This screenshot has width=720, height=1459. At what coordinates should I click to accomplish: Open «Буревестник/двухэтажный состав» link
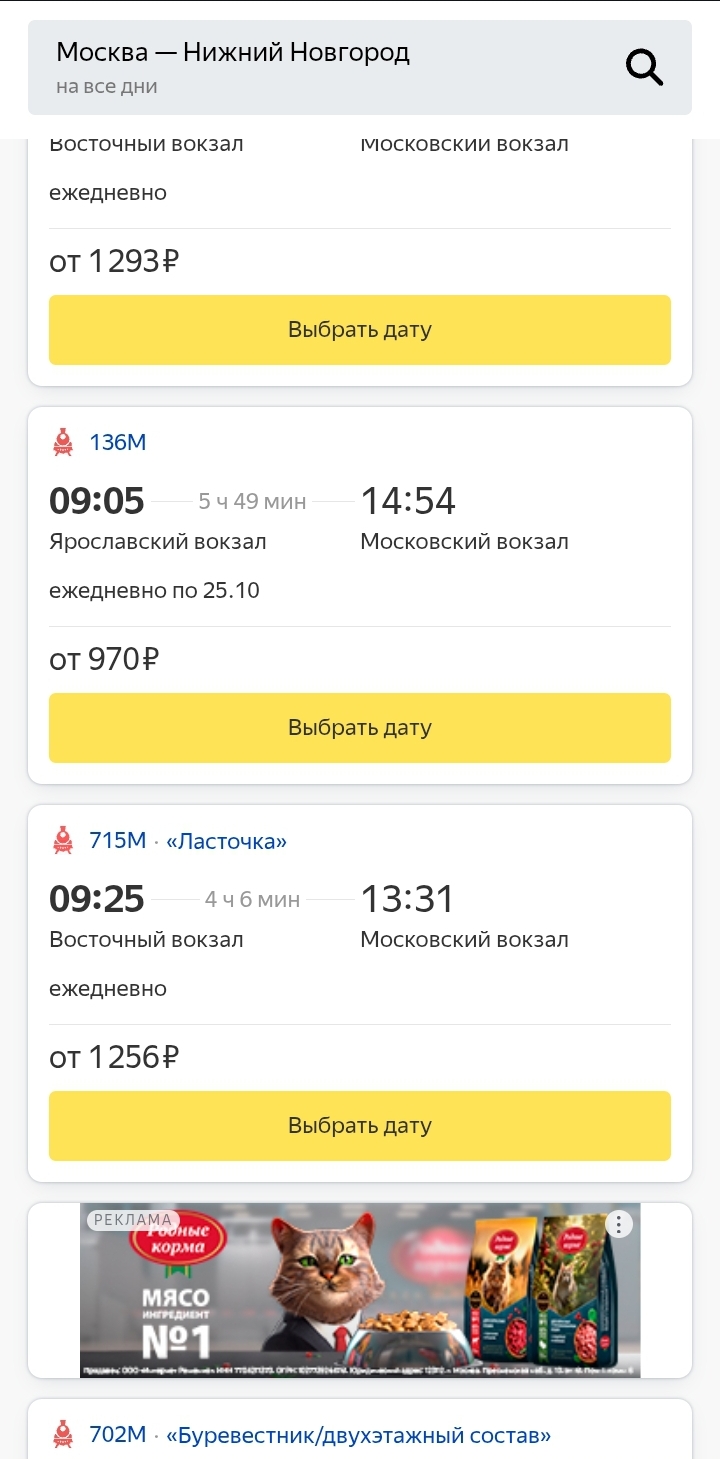[358, 1436]
